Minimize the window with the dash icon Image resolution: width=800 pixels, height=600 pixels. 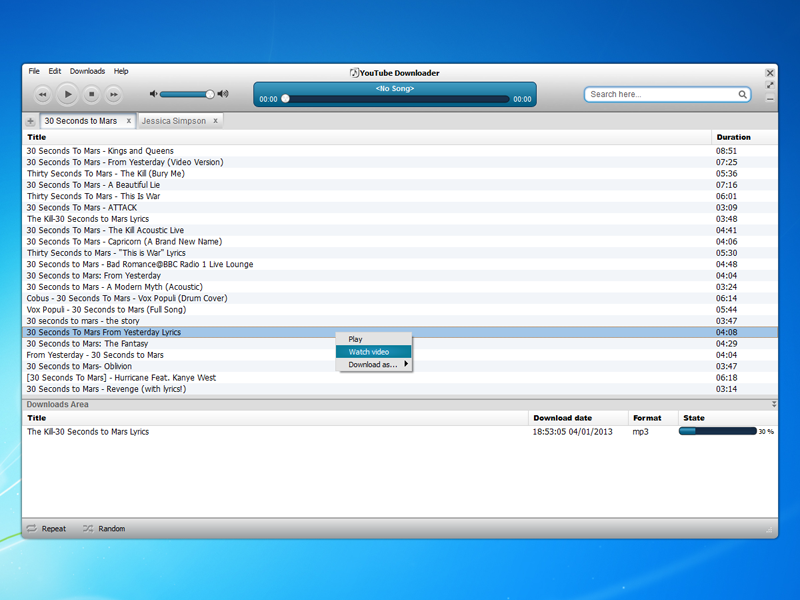pos(770,98)
